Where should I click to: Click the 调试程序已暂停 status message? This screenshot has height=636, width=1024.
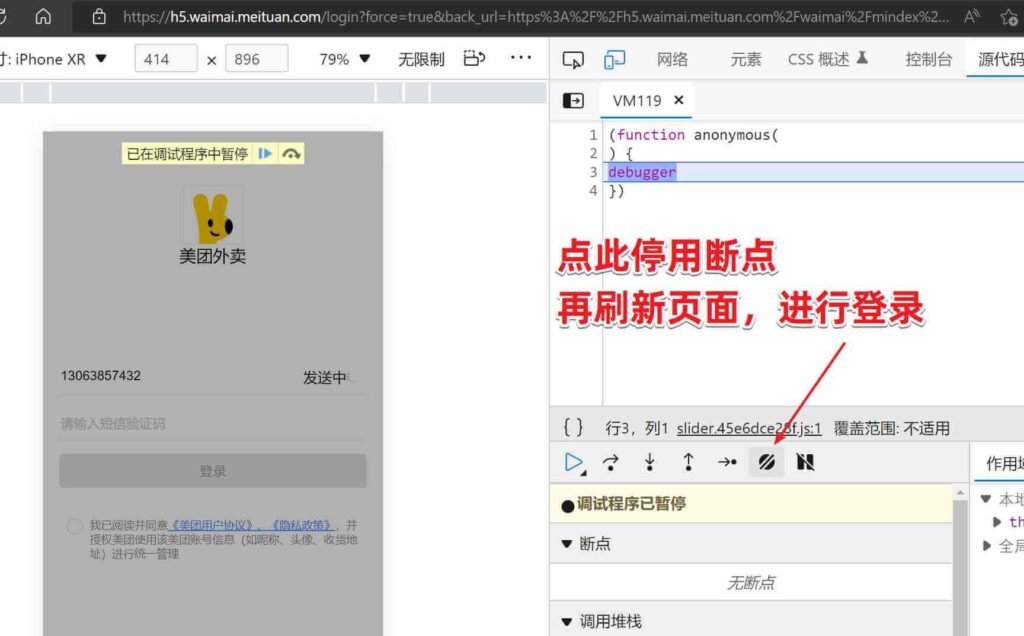[631, 503]
